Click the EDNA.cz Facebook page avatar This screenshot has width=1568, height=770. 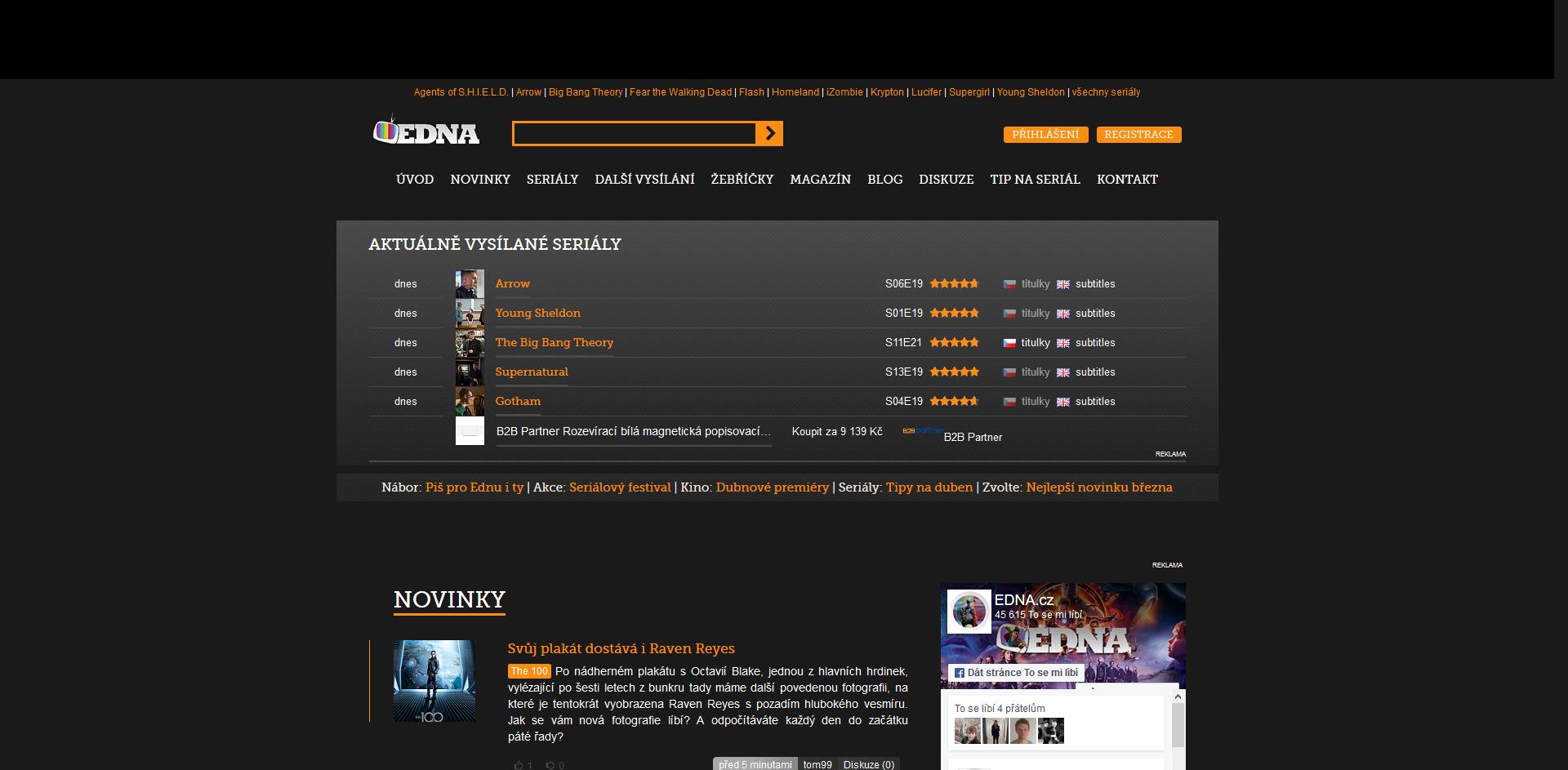[x=969, y=612]
